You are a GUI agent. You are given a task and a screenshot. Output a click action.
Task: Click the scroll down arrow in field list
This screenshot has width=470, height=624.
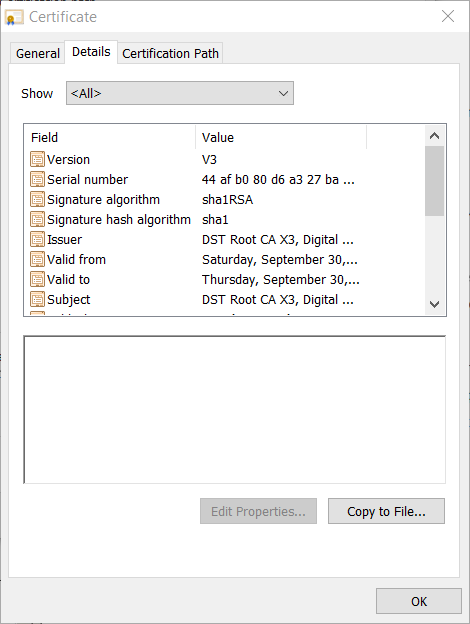435,304
